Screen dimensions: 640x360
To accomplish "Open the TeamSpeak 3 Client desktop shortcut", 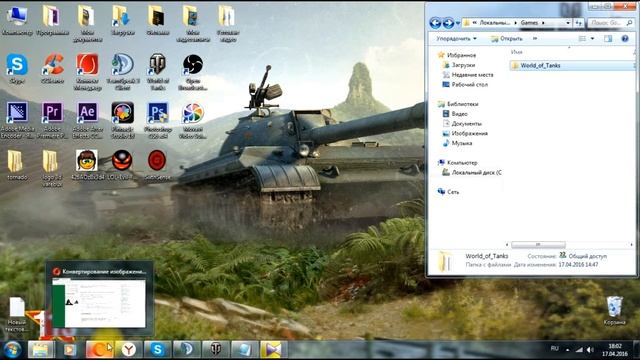I will (x=122, y=71).
